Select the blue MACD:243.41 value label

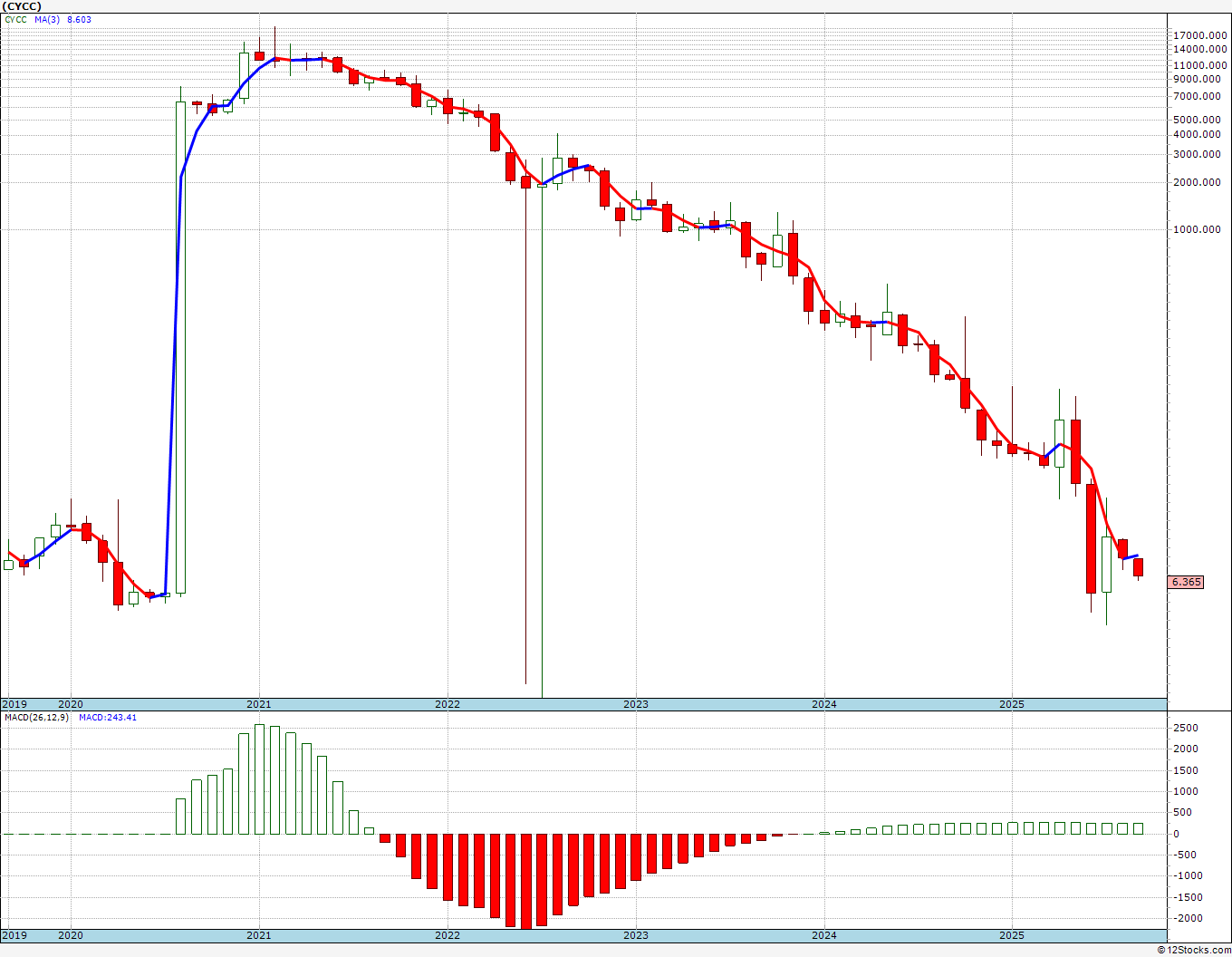click(x=108, y=718)
